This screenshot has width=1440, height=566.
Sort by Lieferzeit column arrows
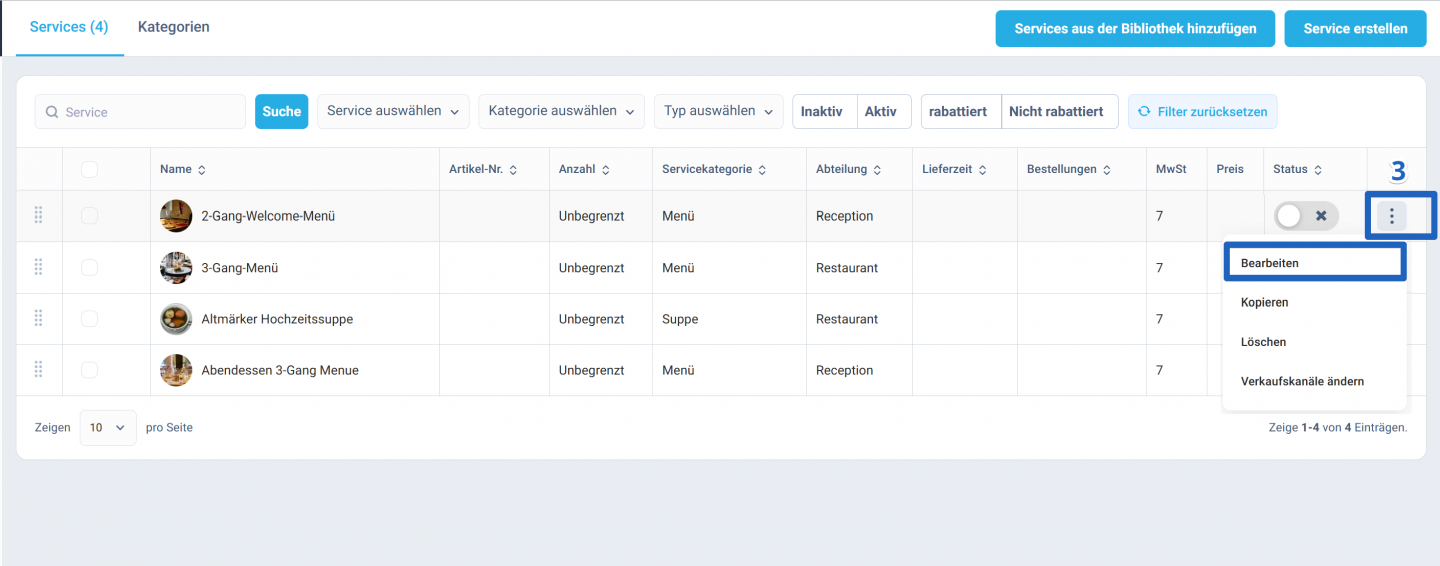pos(983,170)
